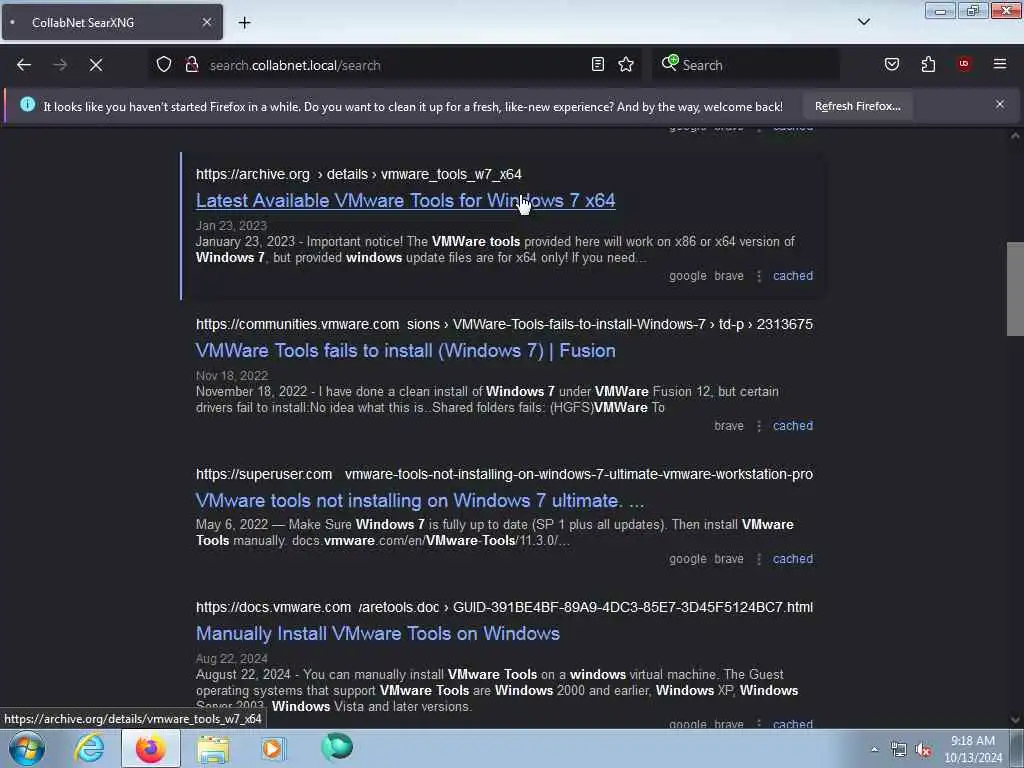Dismiss the Firefox refresh notification bar
This screenshot has width=1024, height=768.
point(999,104)
